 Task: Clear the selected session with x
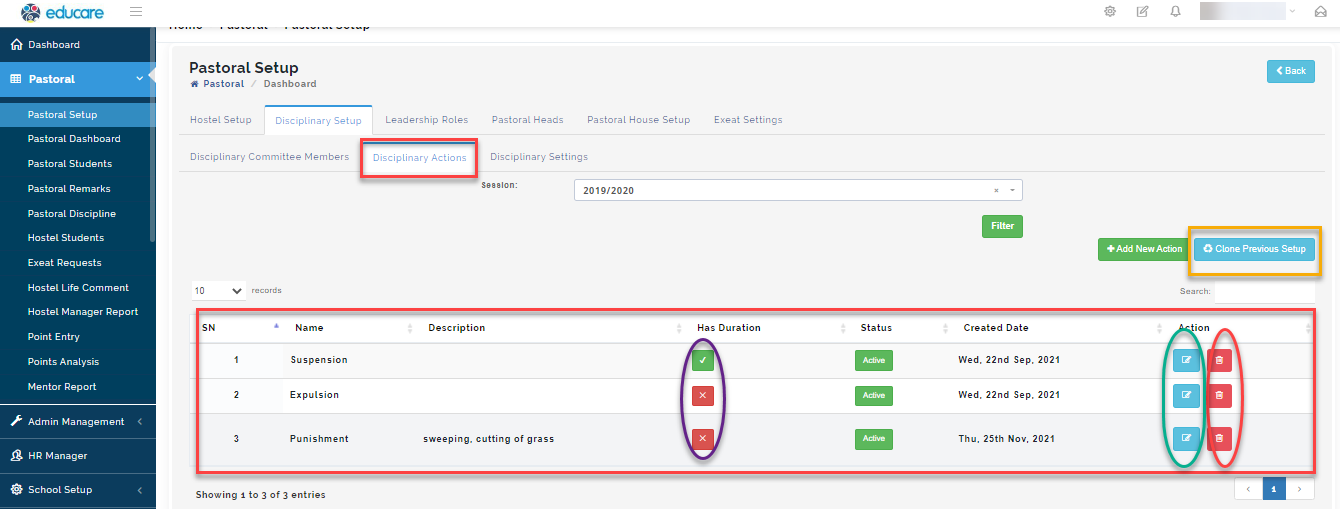pyautogui.click(x=996, y=191)
